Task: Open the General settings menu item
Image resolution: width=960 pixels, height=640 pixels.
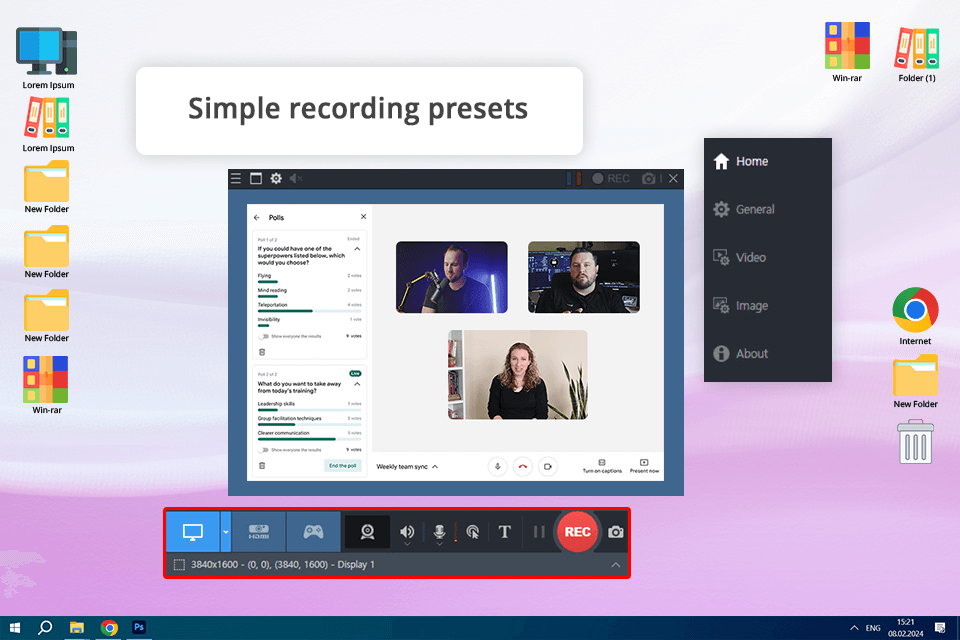Action: (x=768, y=209)
